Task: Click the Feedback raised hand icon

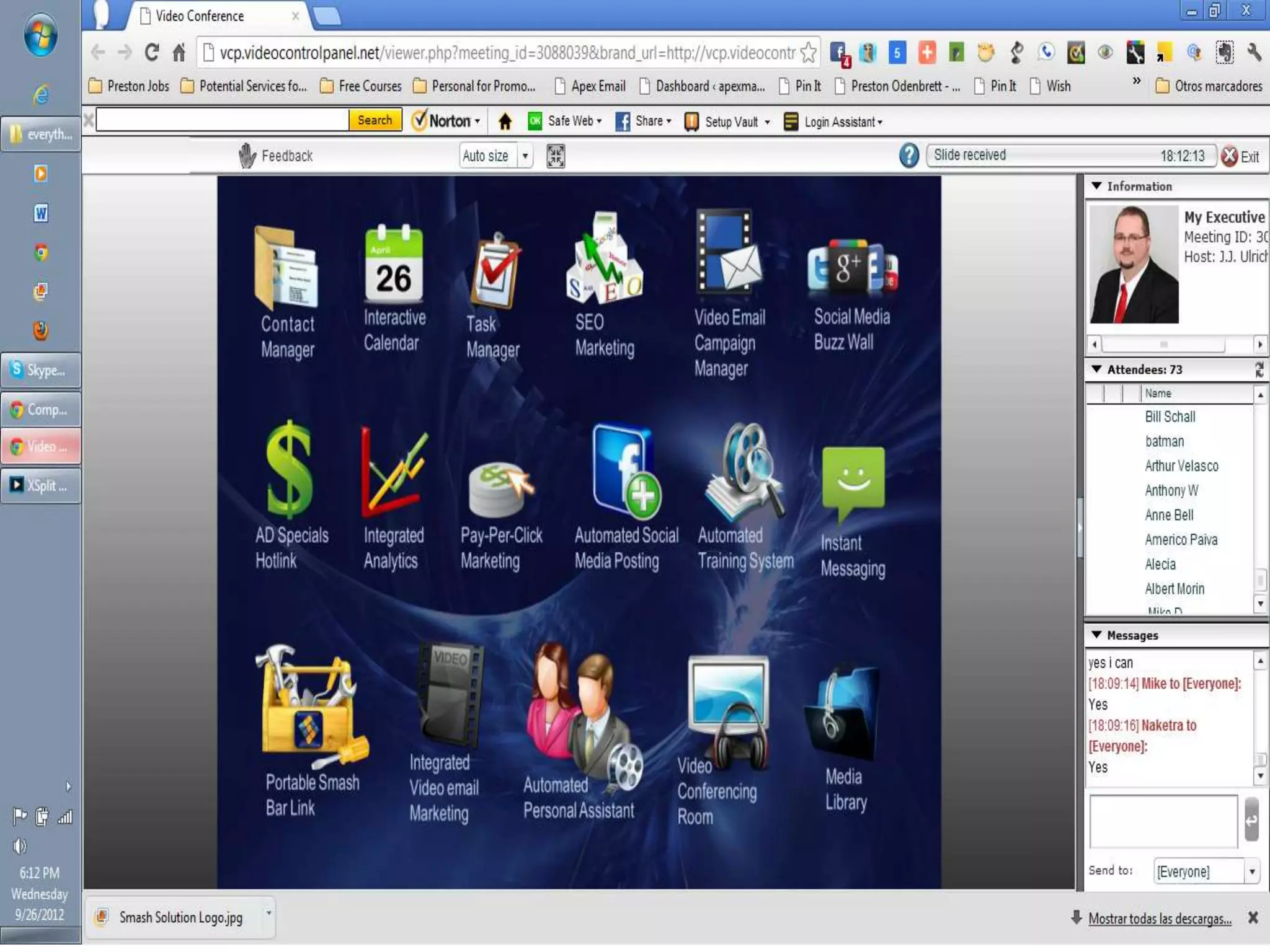Action: (247, 156)
